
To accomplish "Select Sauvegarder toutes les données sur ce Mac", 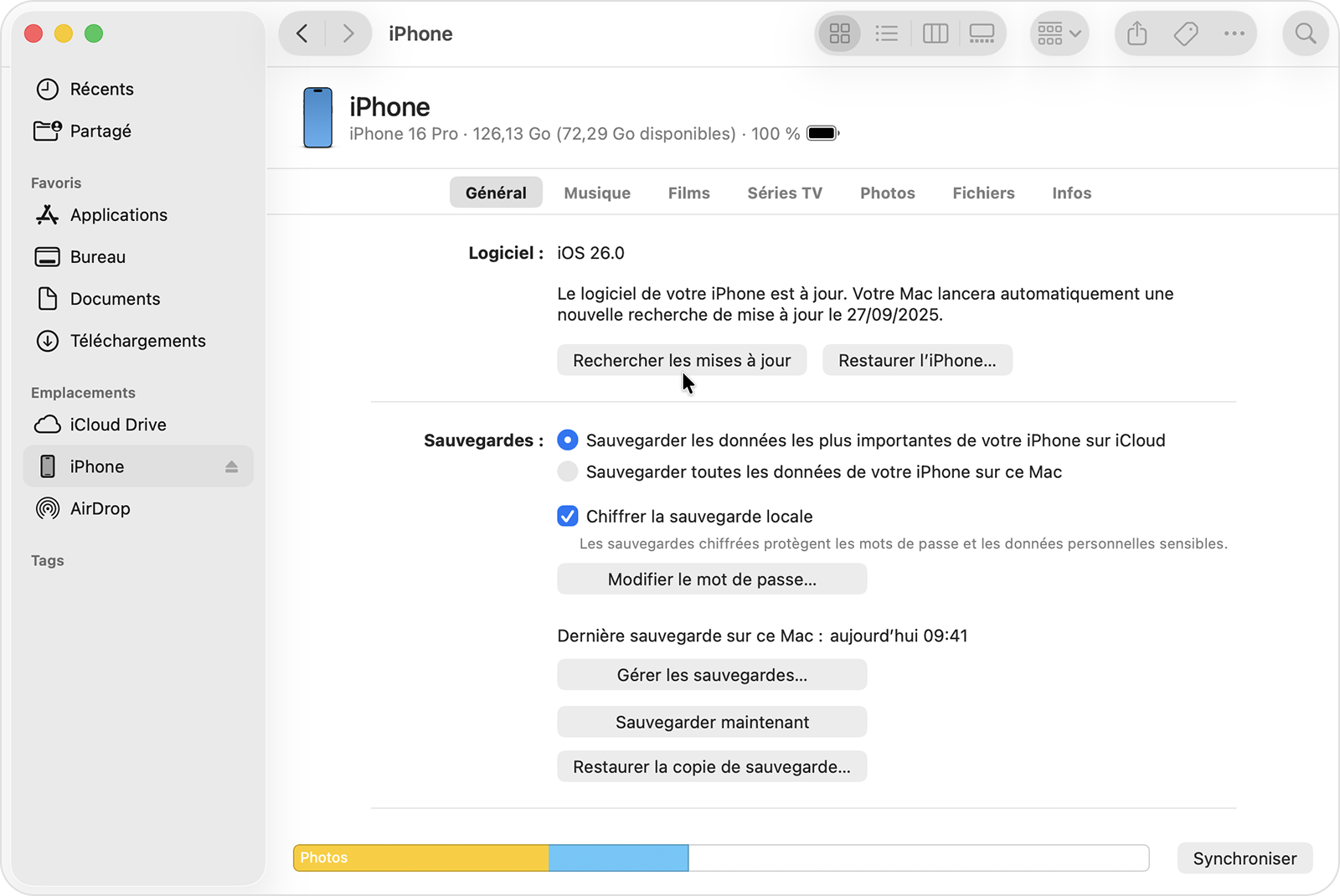I will 567,471.
